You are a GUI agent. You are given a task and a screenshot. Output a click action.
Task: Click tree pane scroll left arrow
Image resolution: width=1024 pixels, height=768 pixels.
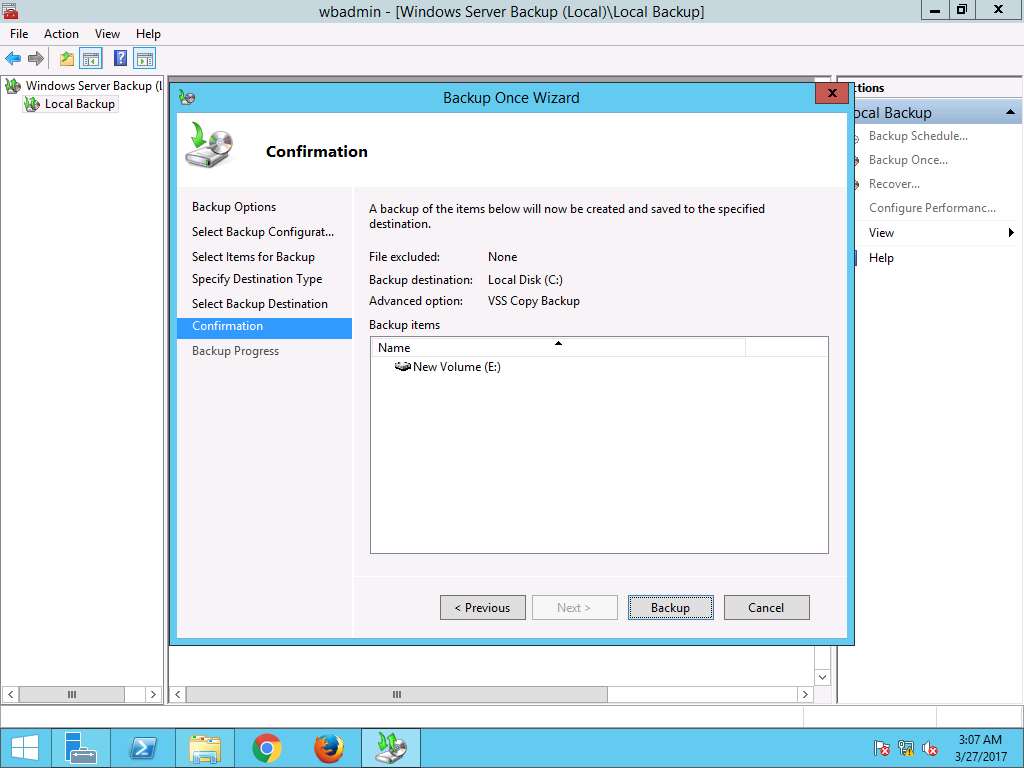click(x=10, y=694)
